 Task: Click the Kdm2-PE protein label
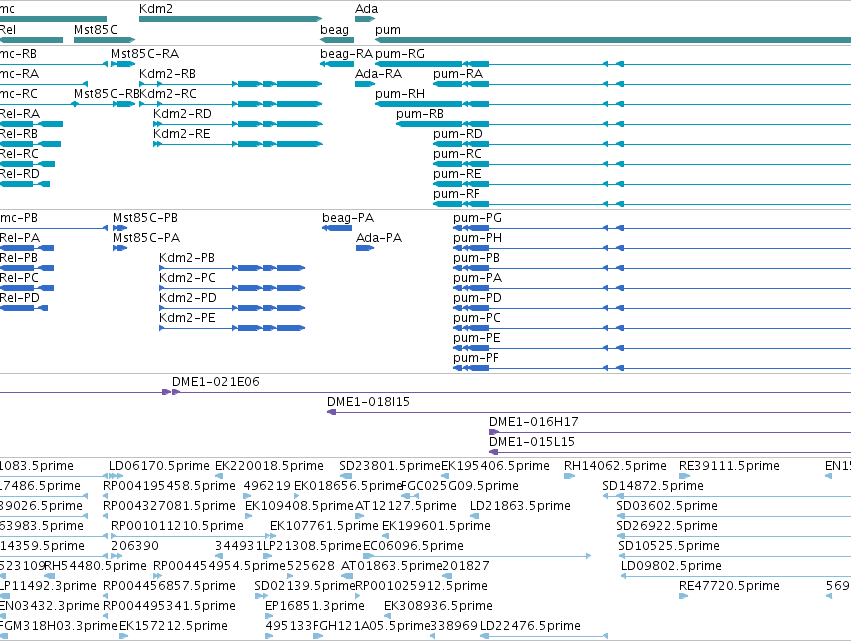pos(187,318)
